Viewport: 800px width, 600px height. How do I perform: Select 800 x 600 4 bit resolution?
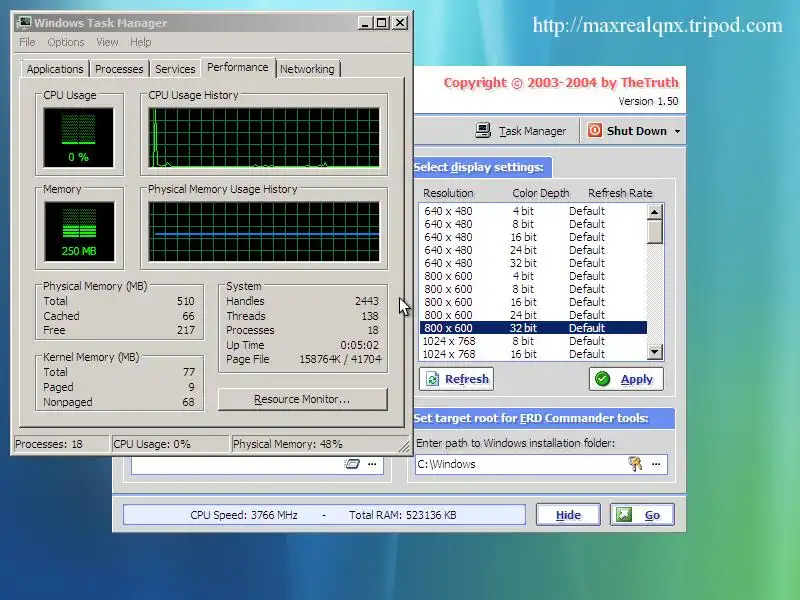[533, 276]
